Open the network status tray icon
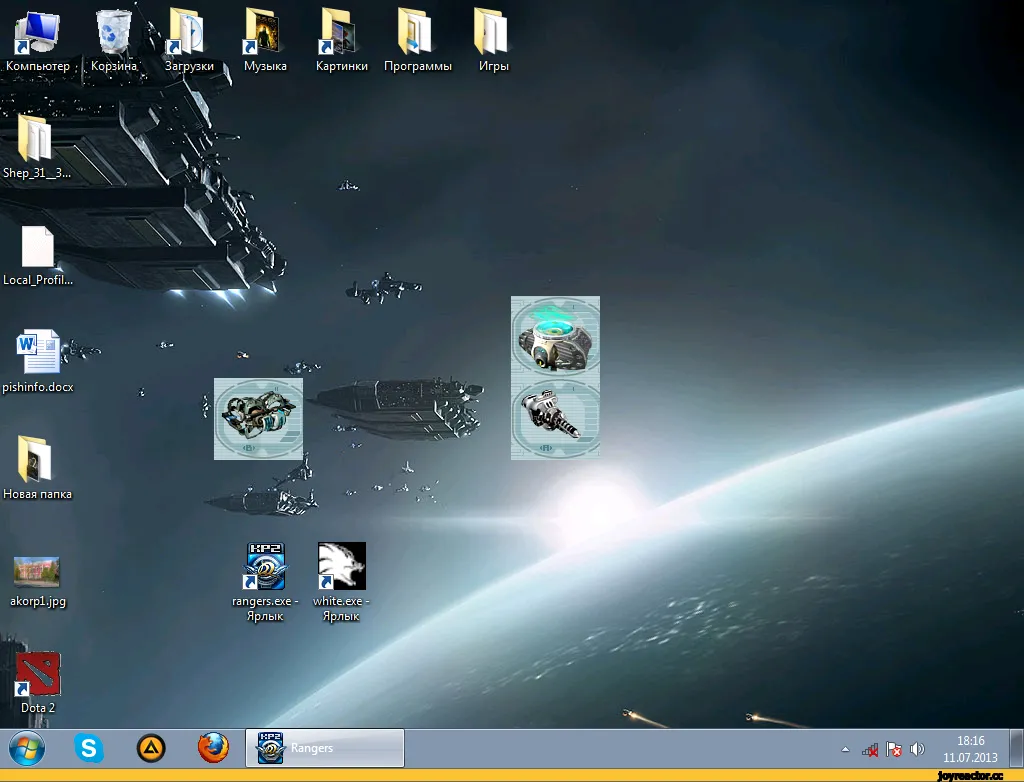Screen dimensions: 1024x782 tap(870, 749)
